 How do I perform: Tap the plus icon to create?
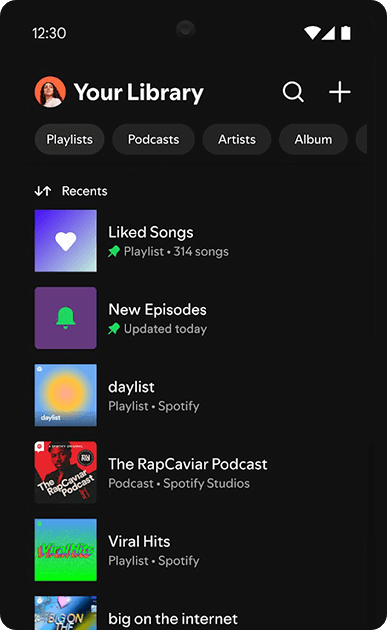pos(340,92)
